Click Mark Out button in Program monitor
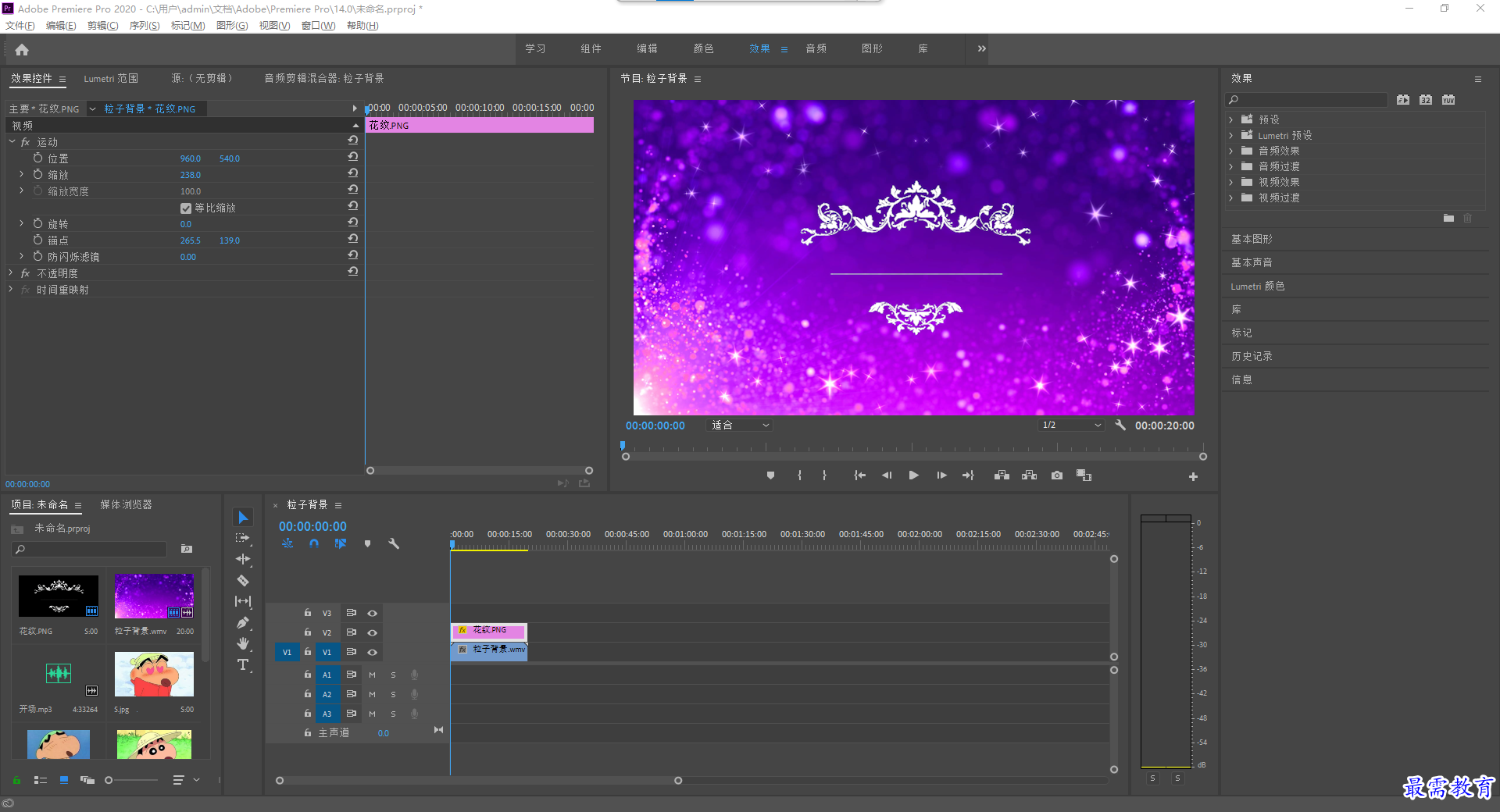 (x=824, y=475)
